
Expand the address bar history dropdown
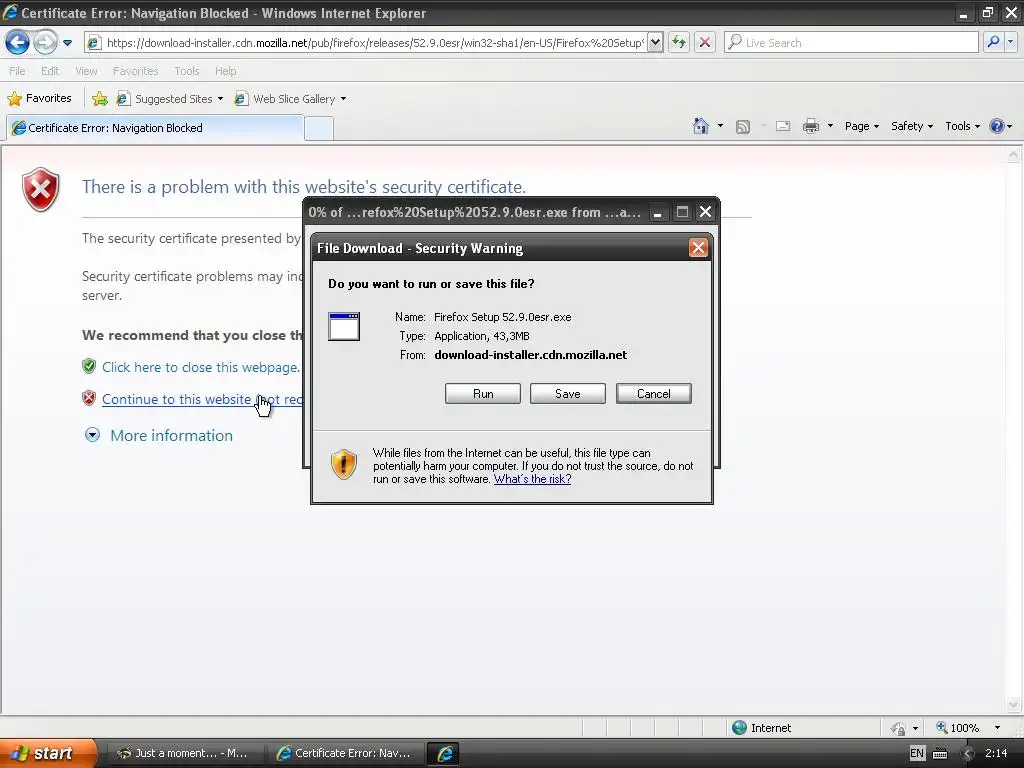coord(655,43)
